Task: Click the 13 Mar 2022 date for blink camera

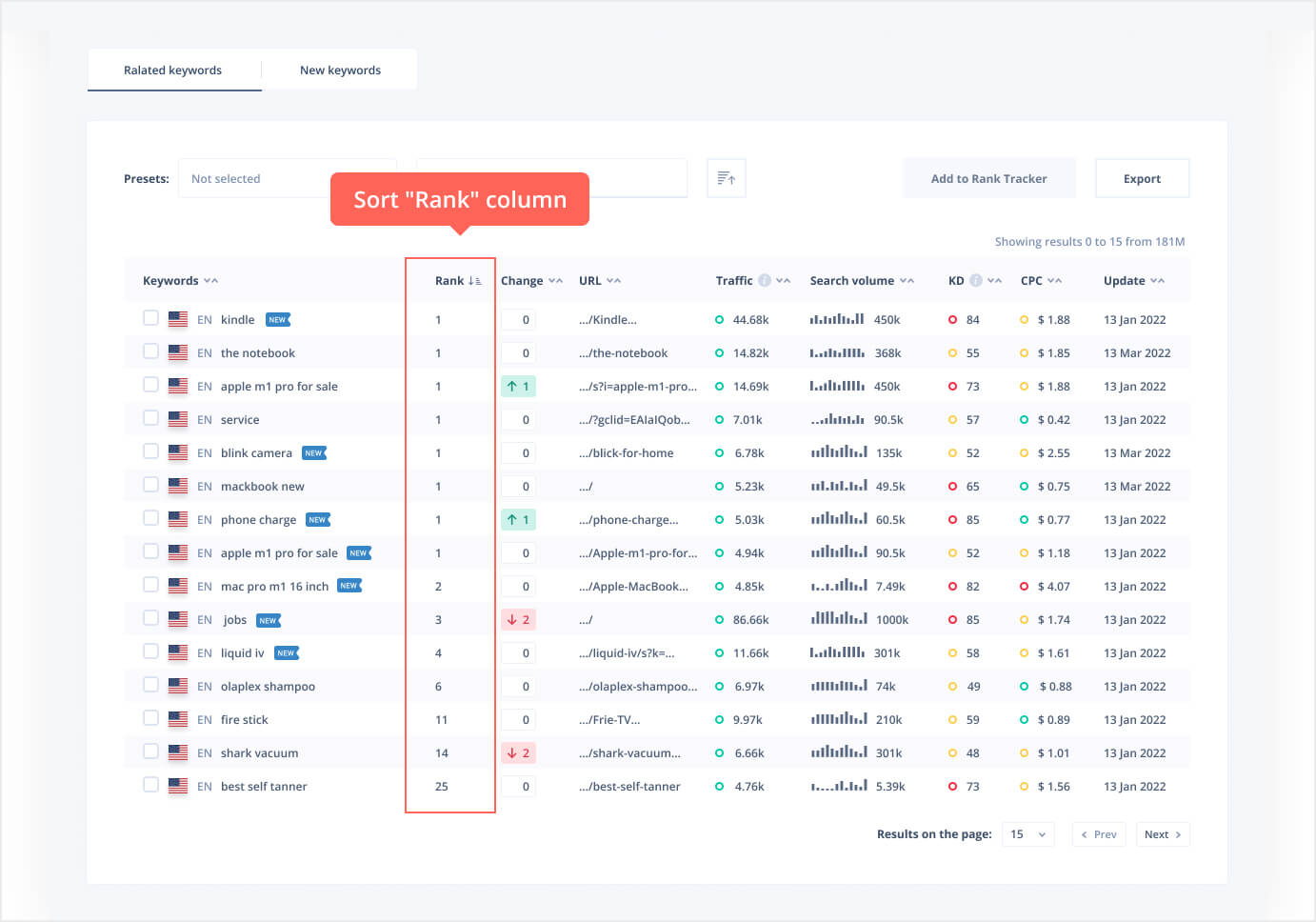Action: tap(1137, 453)
